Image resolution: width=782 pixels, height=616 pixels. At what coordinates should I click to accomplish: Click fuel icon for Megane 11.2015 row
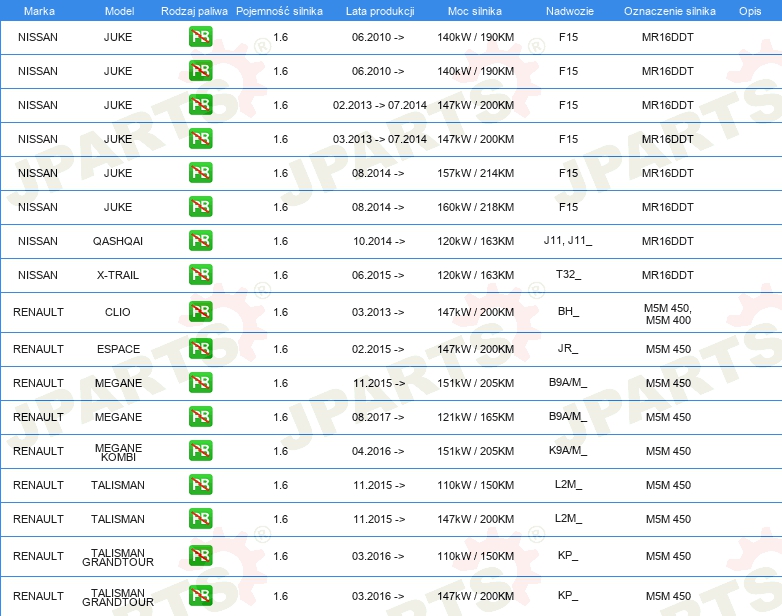click(200, 383)
